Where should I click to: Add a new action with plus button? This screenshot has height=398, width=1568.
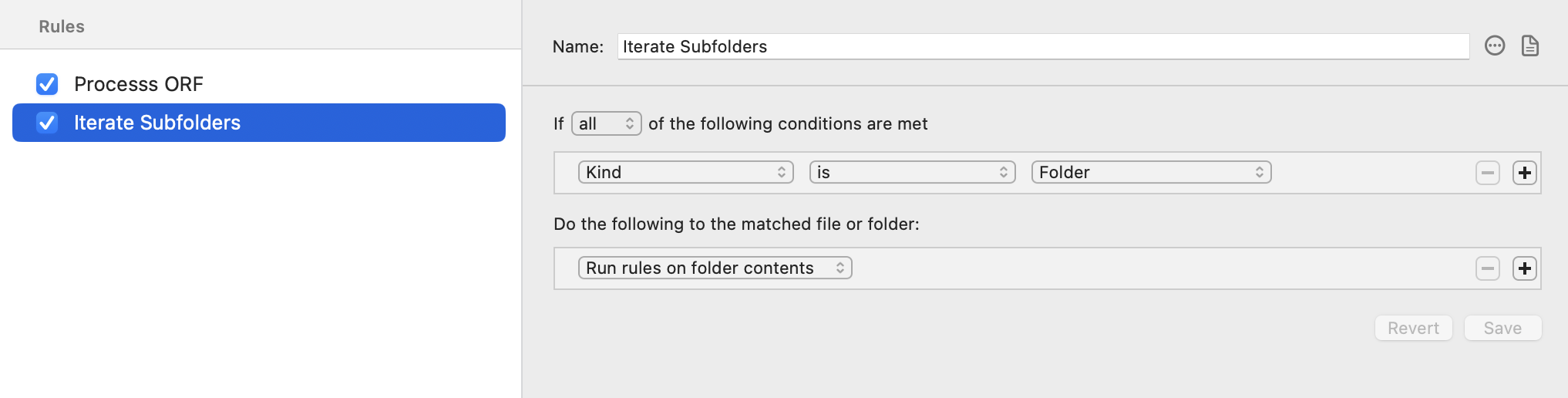1525,268
